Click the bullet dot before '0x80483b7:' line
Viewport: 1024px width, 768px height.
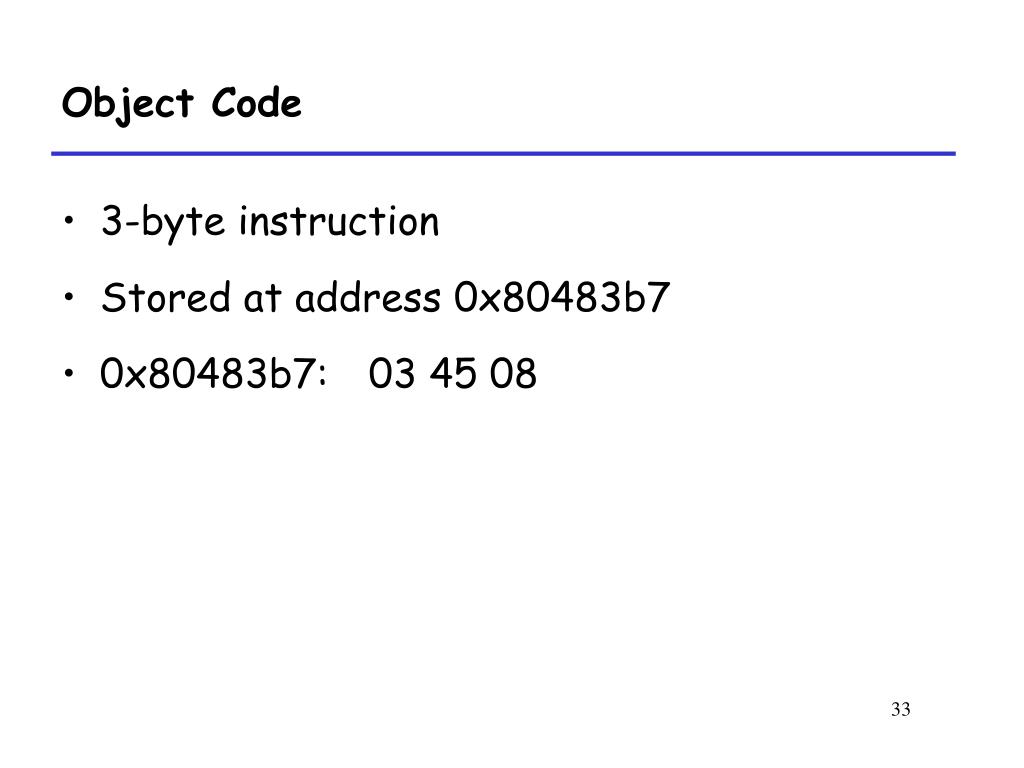69,373
